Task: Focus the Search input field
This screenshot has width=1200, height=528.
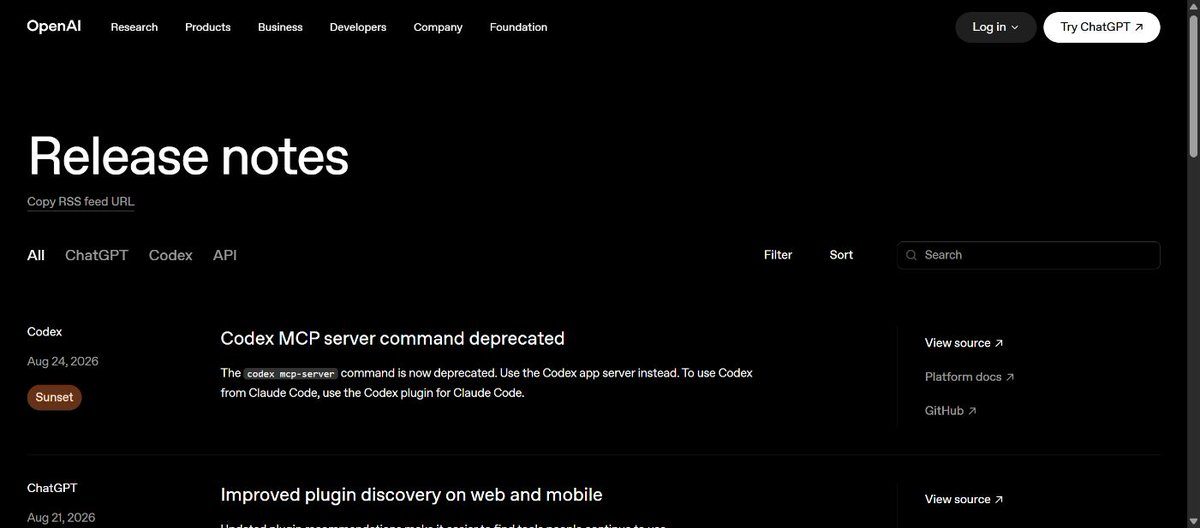Action: [1029, 255]
